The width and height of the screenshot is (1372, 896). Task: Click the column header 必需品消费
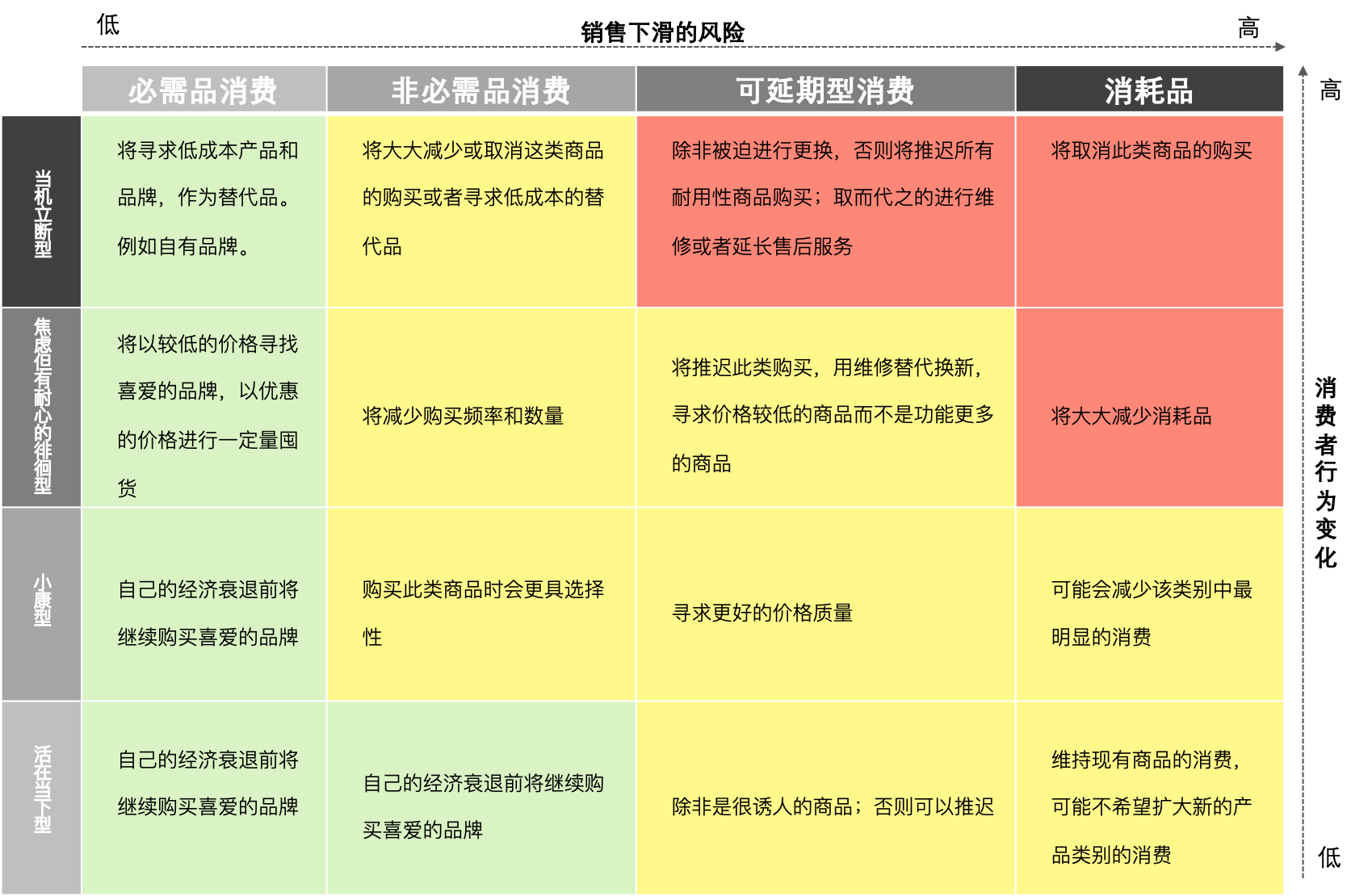[x=203, y=90]
